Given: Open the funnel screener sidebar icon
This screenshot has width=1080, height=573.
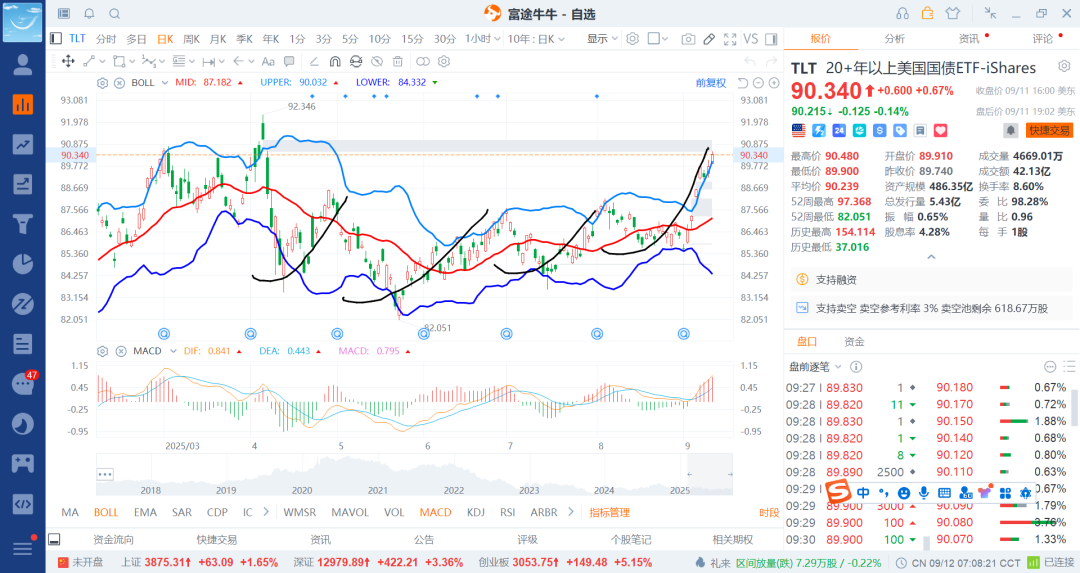Looking at the screenshot, I should pos(23,224).
